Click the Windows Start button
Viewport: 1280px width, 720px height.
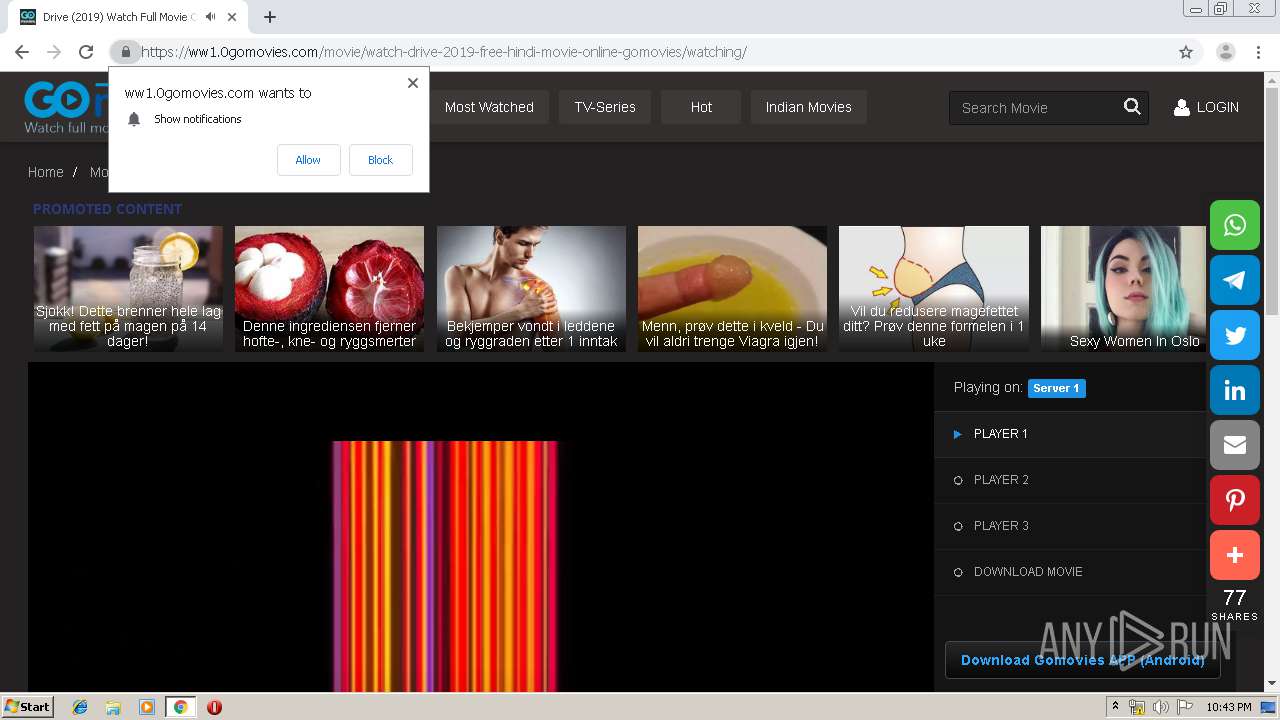[28, 707]
